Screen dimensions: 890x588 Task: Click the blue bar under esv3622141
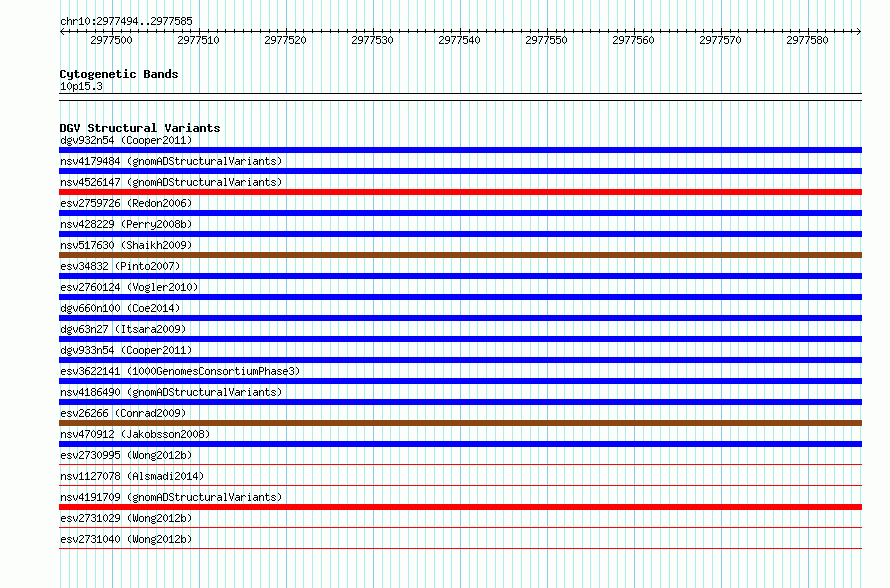(x=460, y=381)
